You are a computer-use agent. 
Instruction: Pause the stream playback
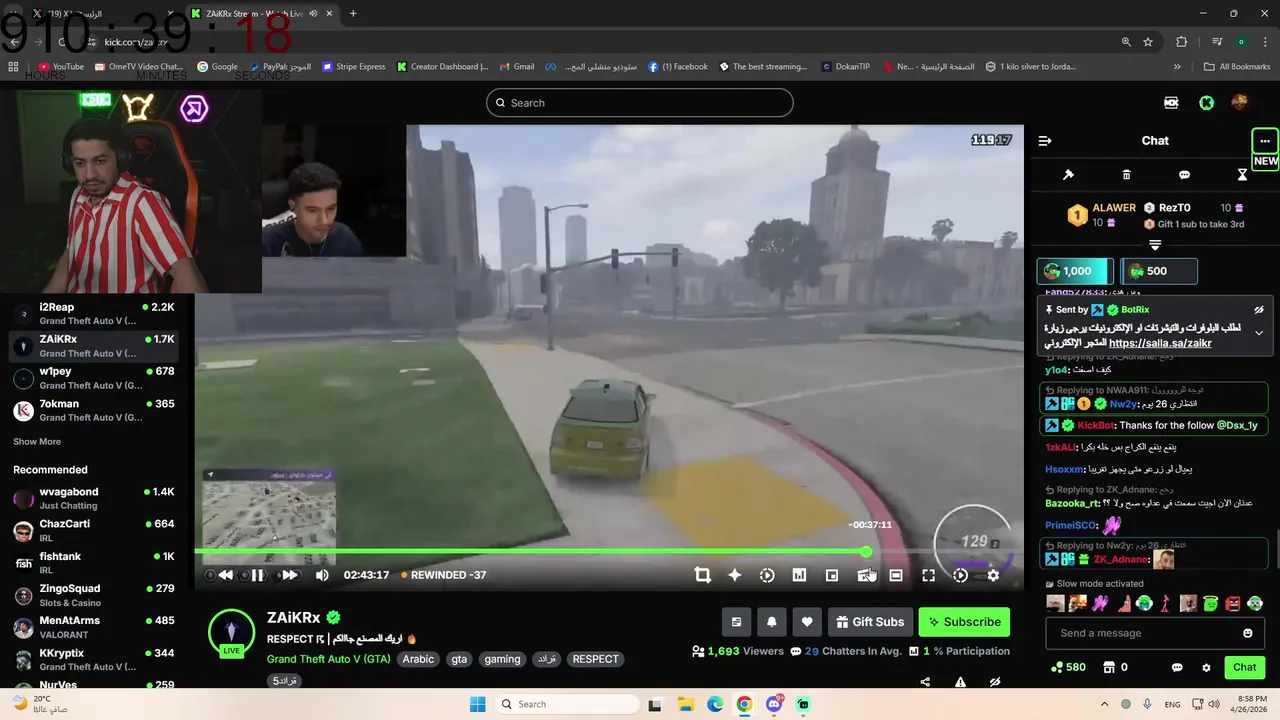257,575
